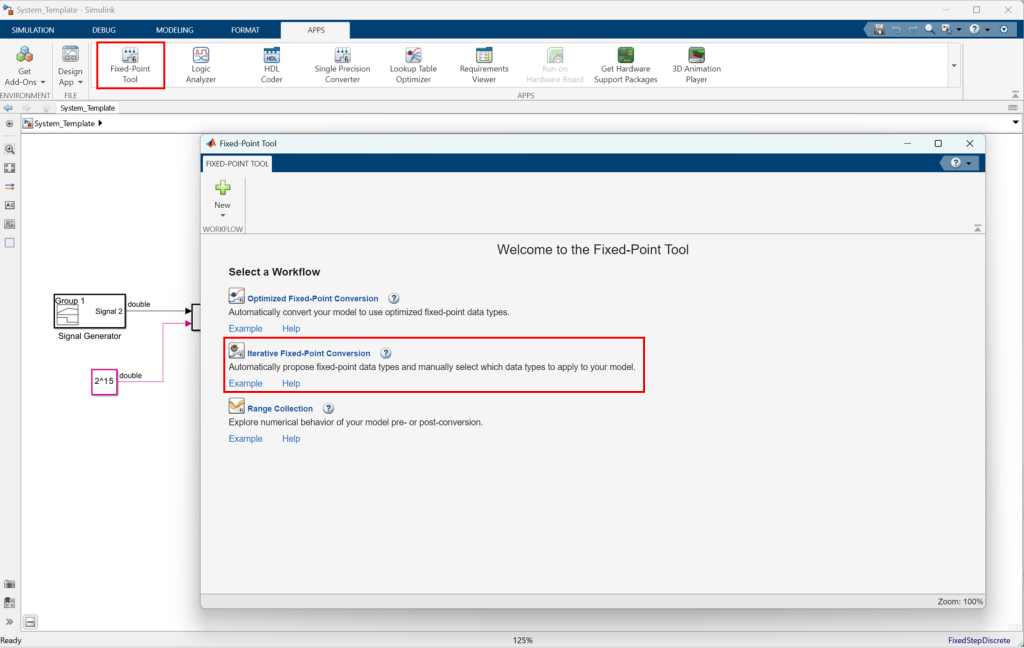
Task: Click help icon beside Range Collection
Action: coord(328,409)
